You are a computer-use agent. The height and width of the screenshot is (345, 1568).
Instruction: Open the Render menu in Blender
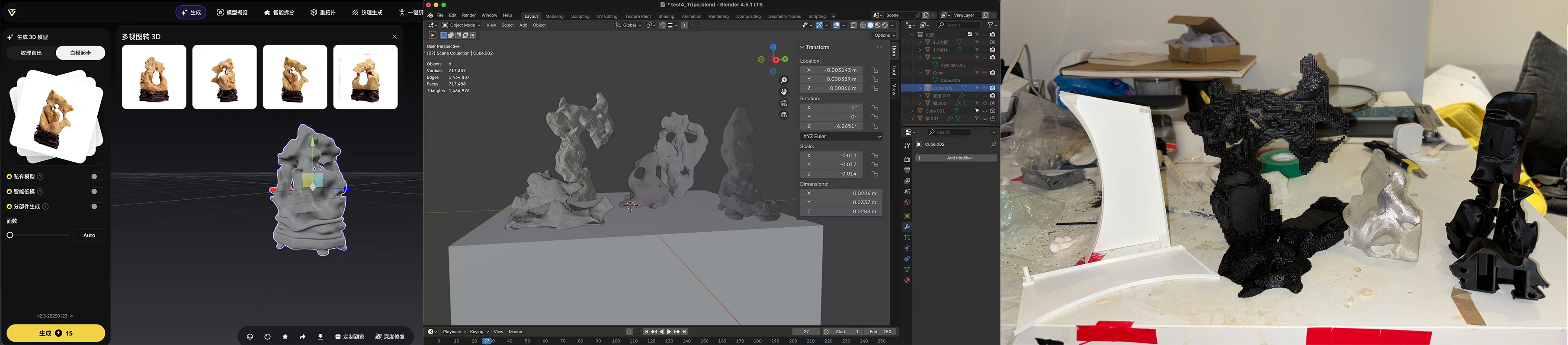click(469, 15)
